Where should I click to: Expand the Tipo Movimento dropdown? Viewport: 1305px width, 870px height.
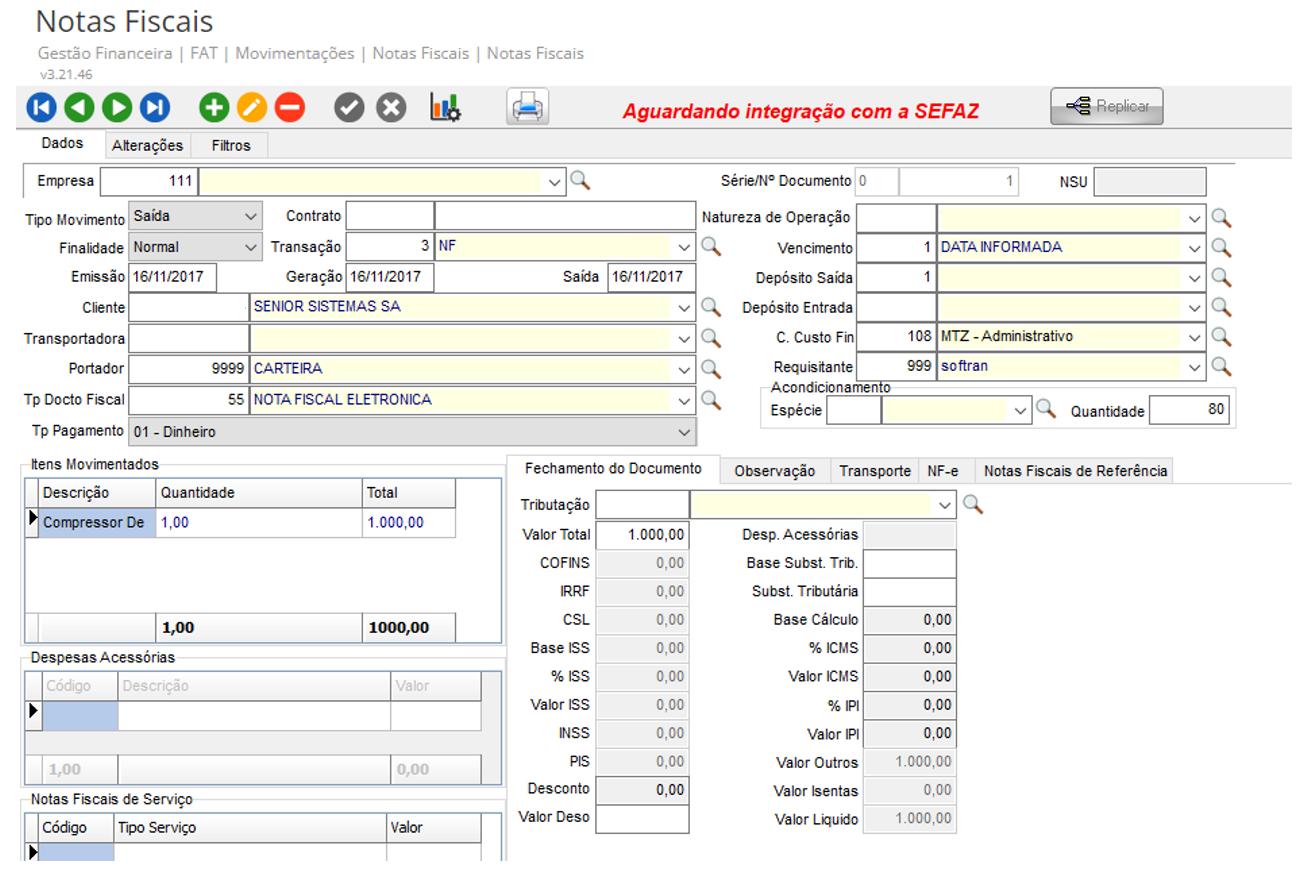pos(250,216)
